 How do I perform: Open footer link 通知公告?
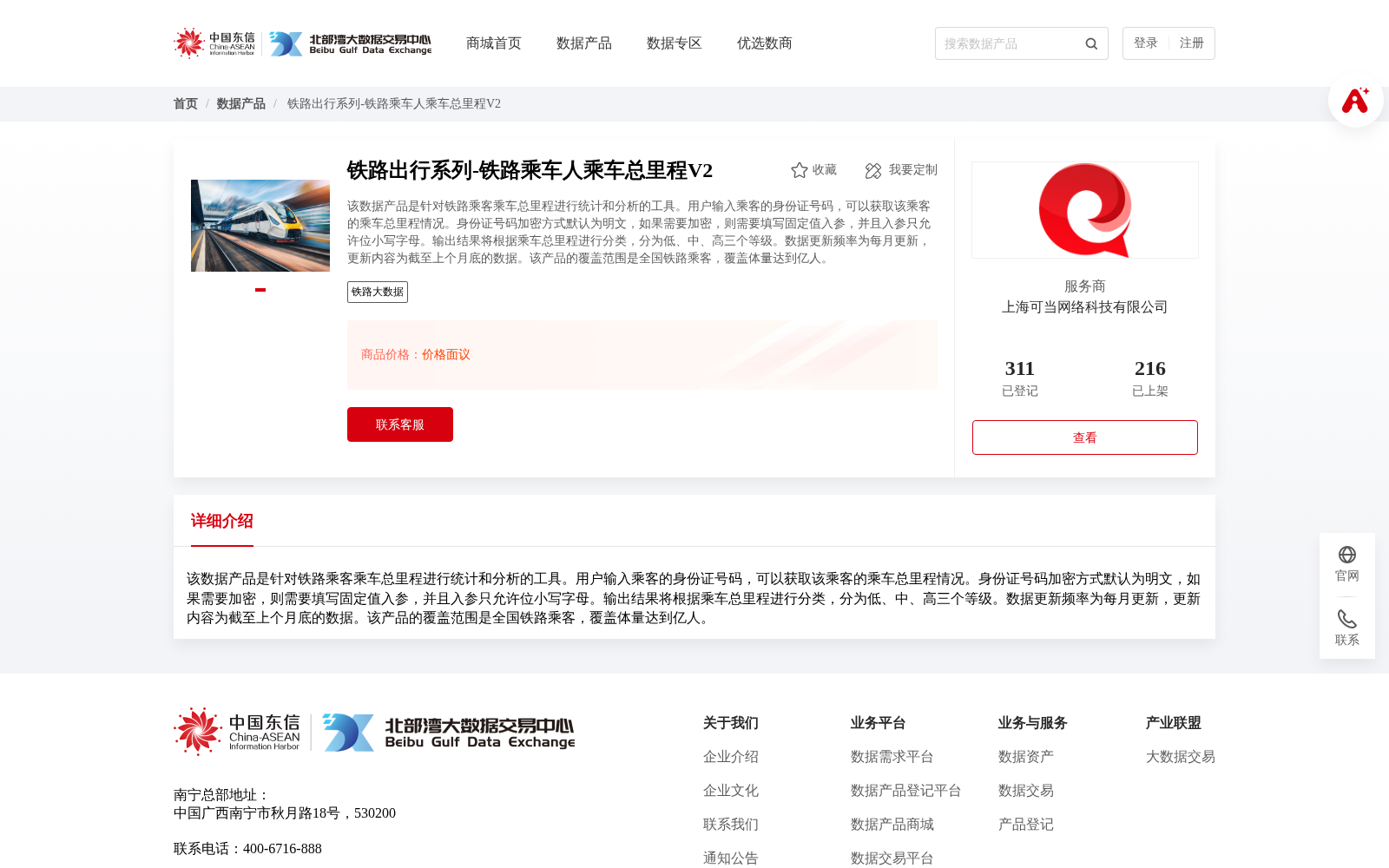pos(731,858)
